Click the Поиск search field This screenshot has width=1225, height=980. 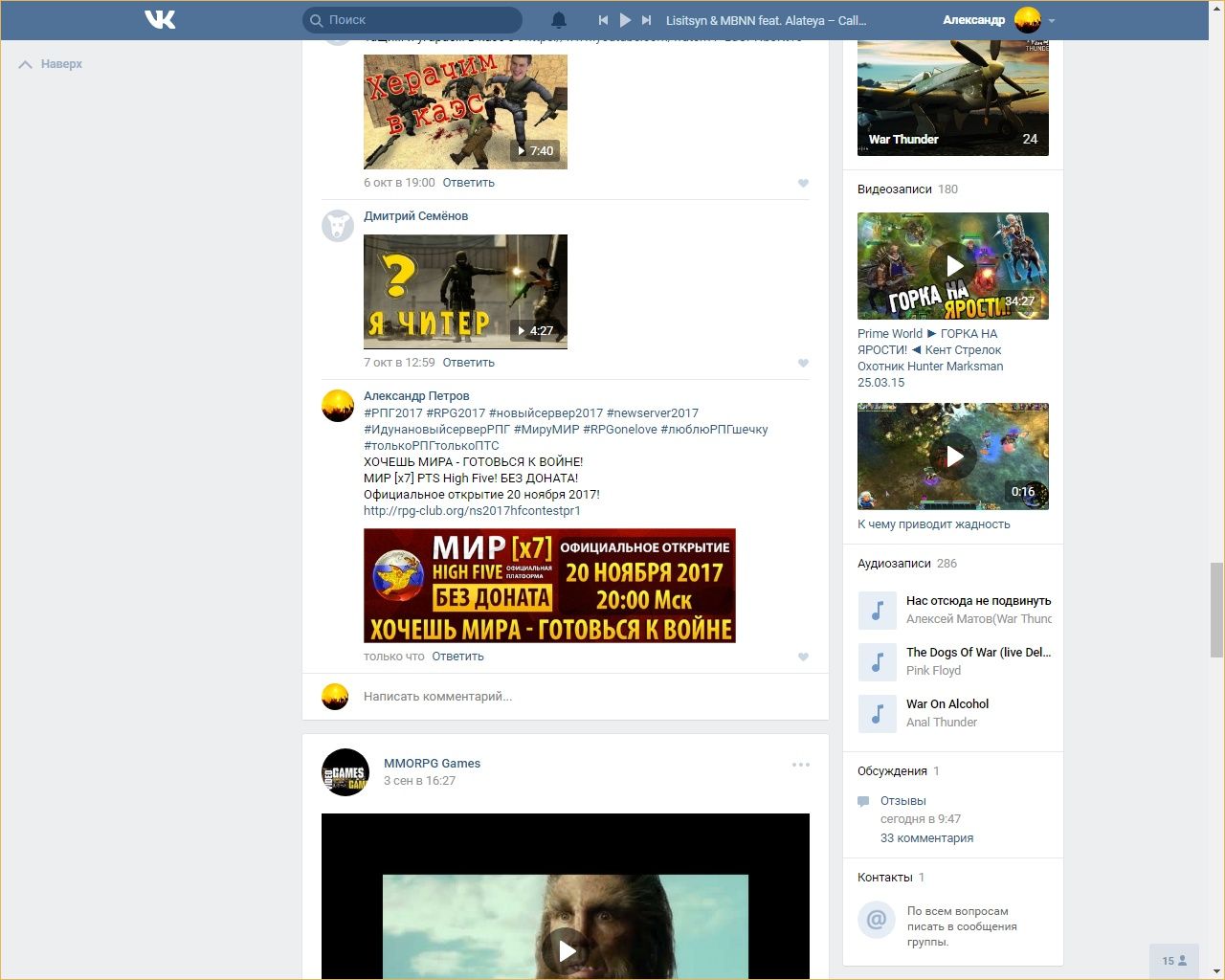(421, 20)
